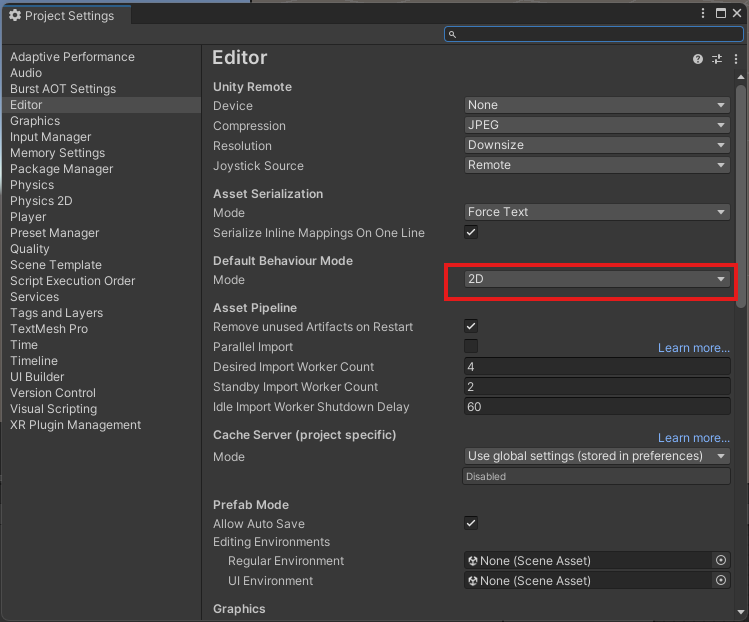The height and width of the screenshot is (622, 749).
Task: Open Memory Settings category
Action: [57, 153]
